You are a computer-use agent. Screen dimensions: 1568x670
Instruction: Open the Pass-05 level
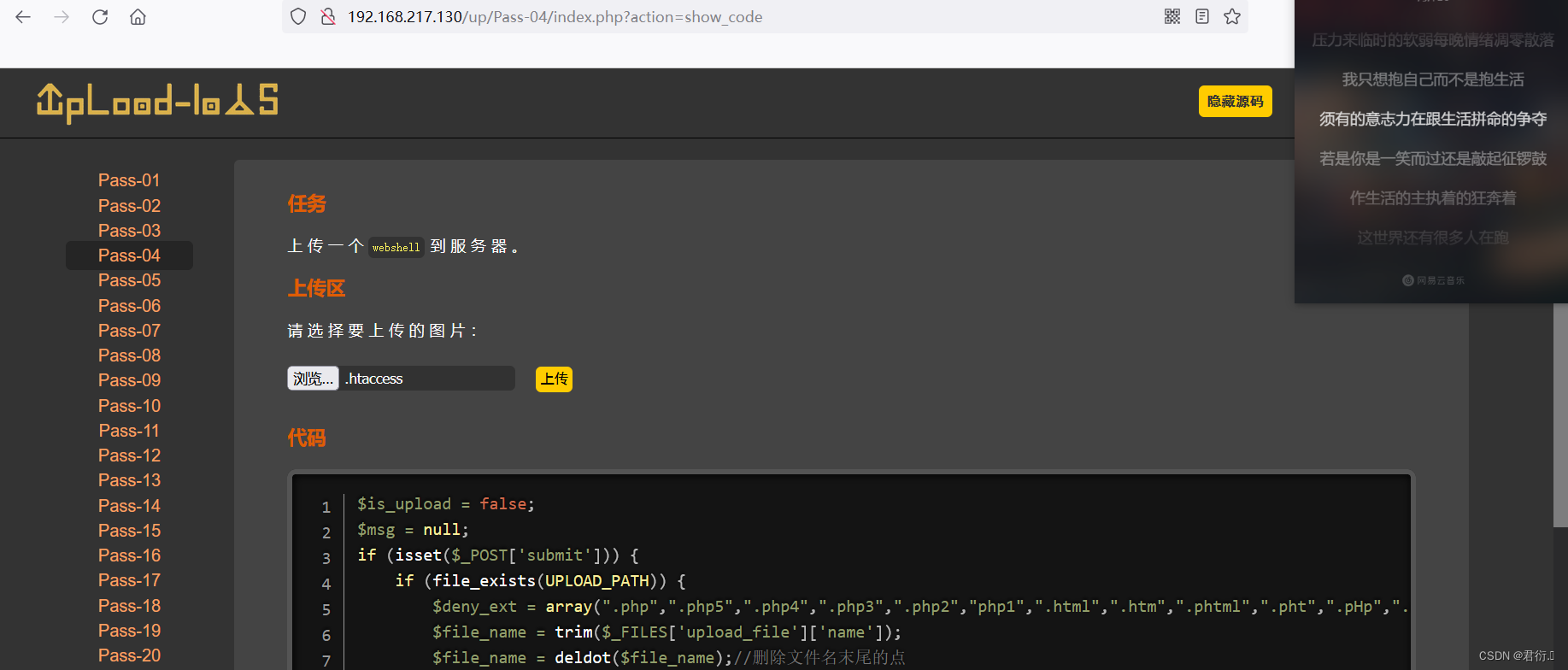coord(129,280)
